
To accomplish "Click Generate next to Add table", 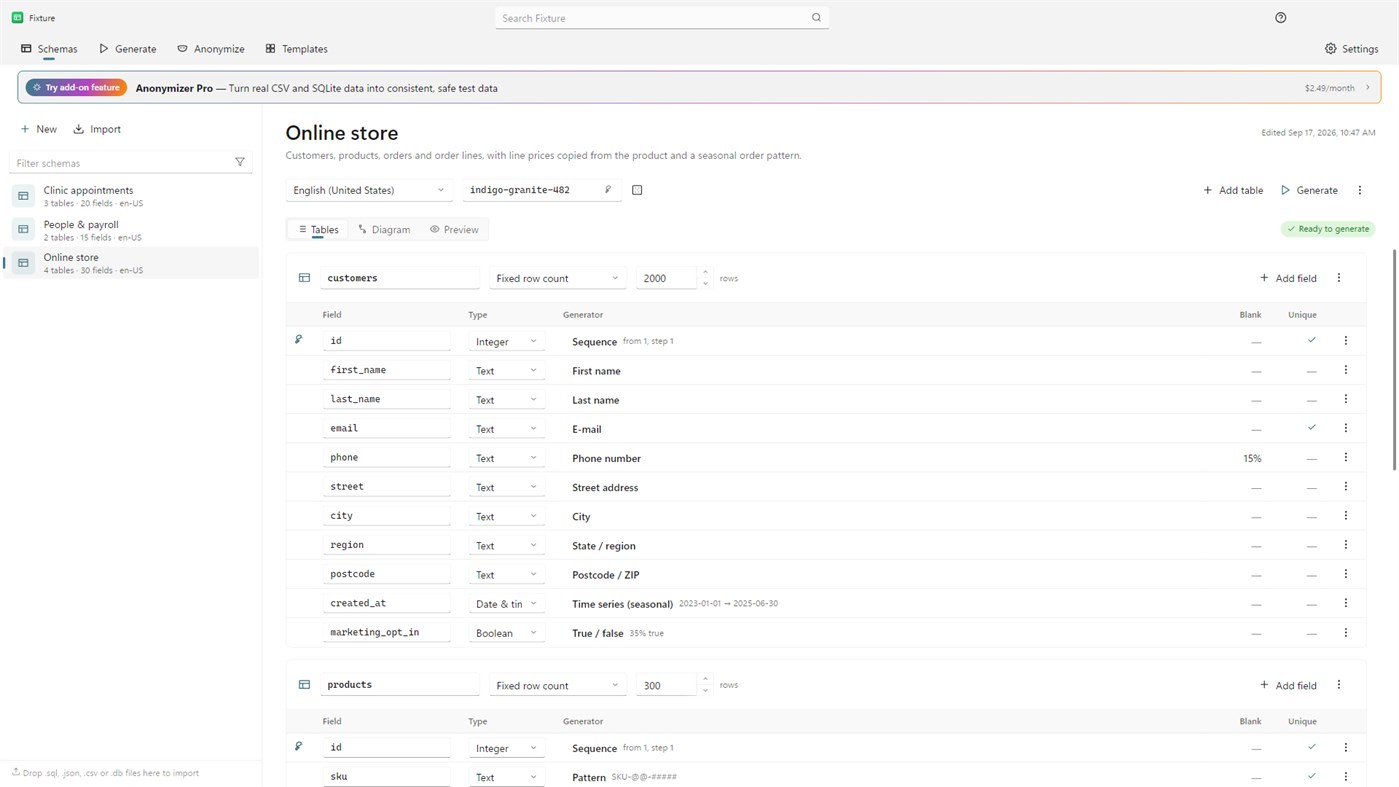I will click(x=1310, y=190).
